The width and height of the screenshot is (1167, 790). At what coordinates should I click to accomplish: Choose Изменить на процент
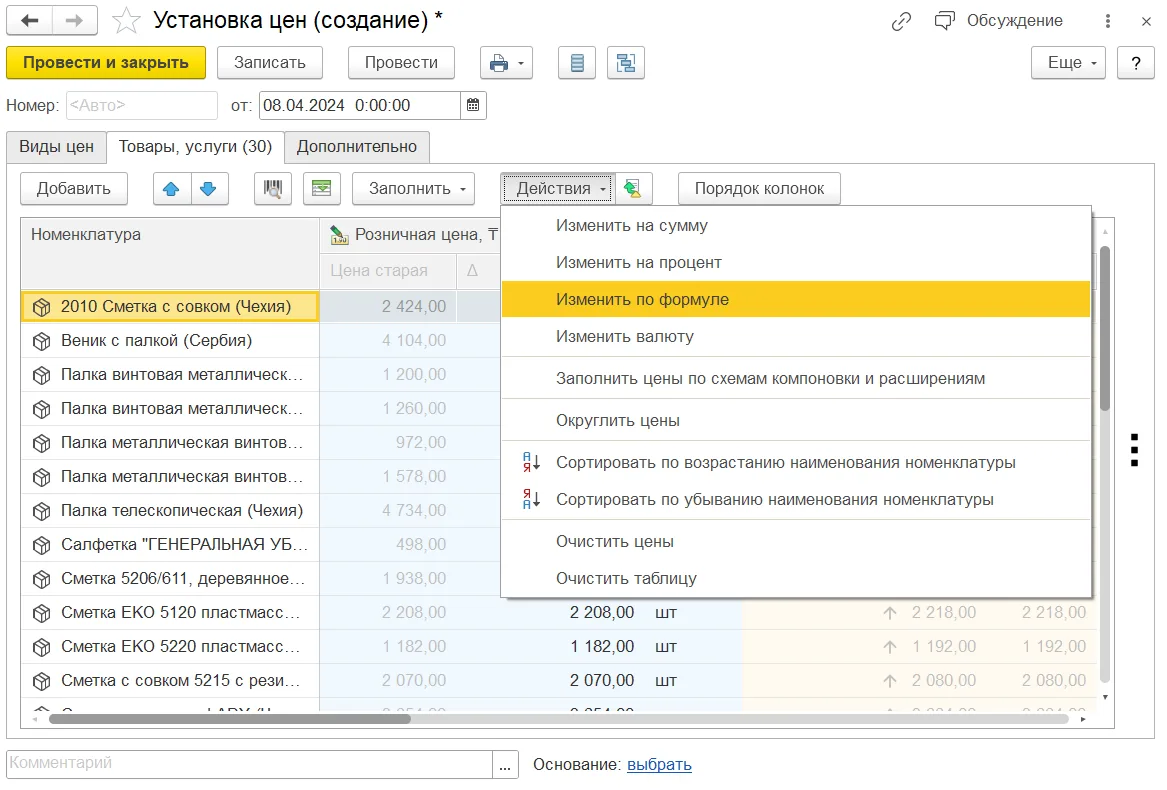coord(796,262)
